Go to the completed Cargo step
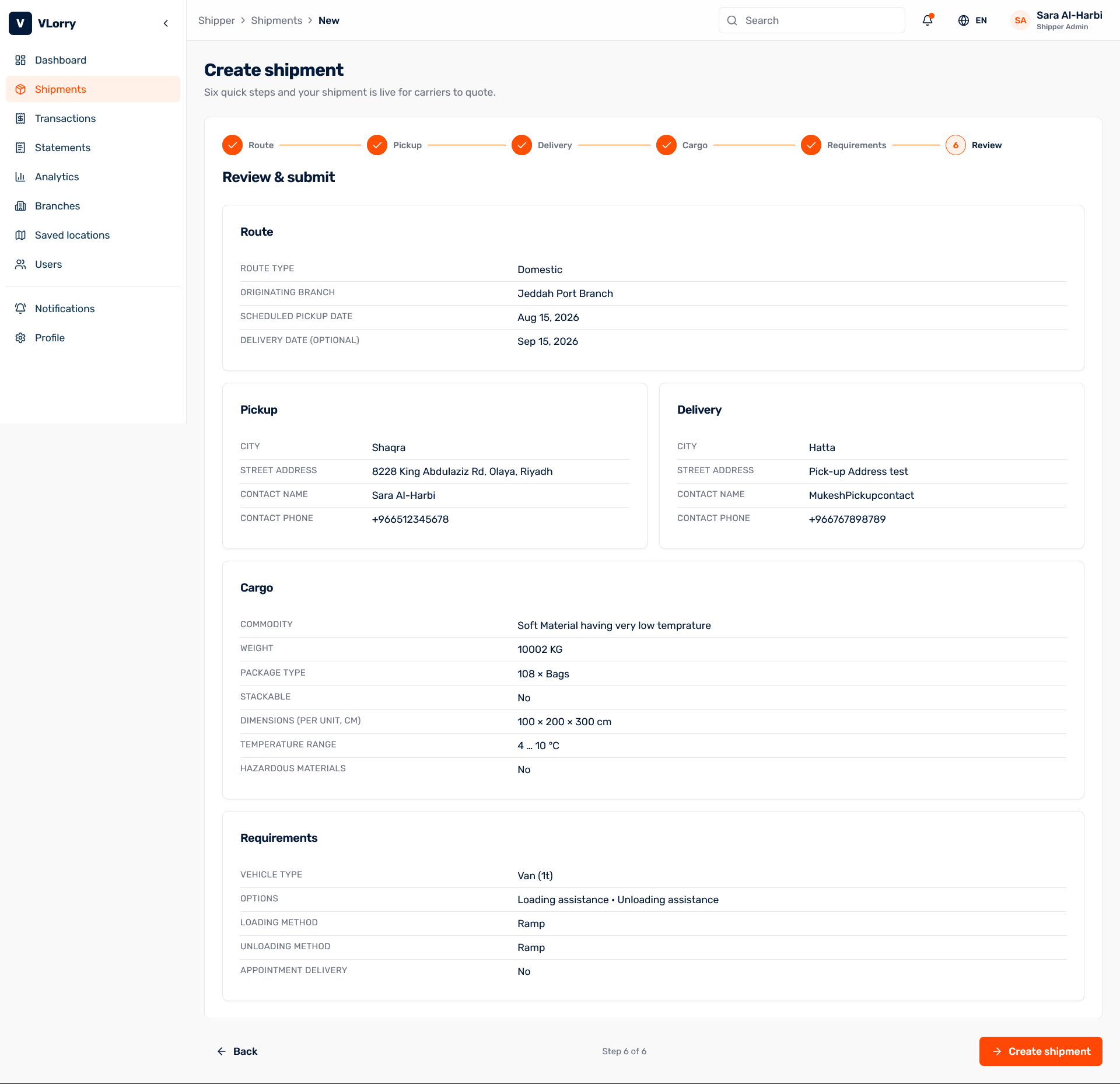This screenshot has height=1084, width=1120. pos(682,145)
